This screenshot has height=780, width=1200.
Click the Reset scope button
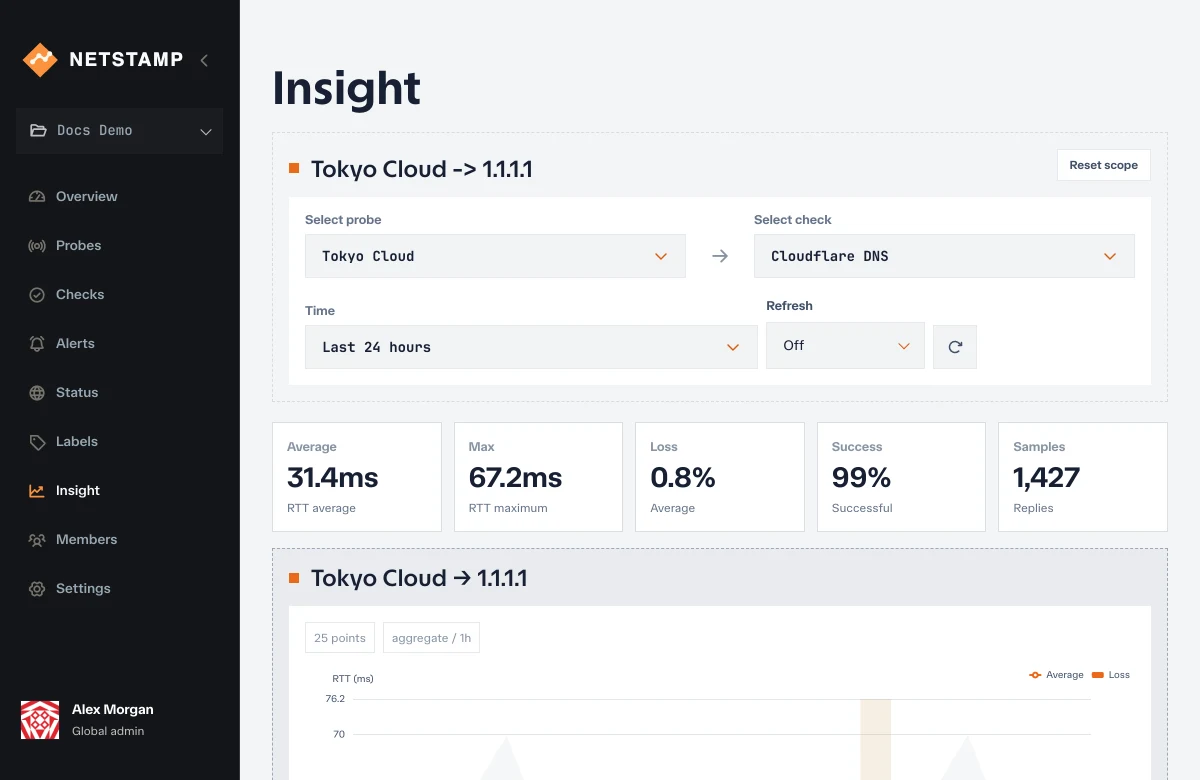tap(1104, 165)
